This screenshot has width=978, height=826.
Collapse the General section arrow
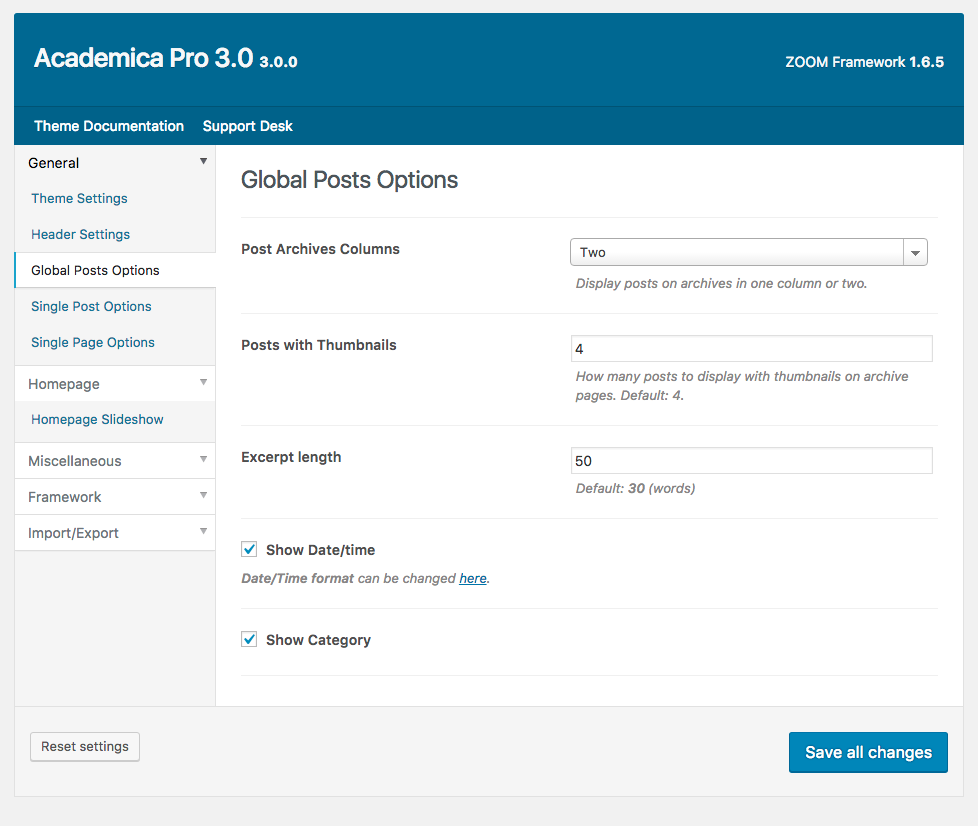coord(203,162)
